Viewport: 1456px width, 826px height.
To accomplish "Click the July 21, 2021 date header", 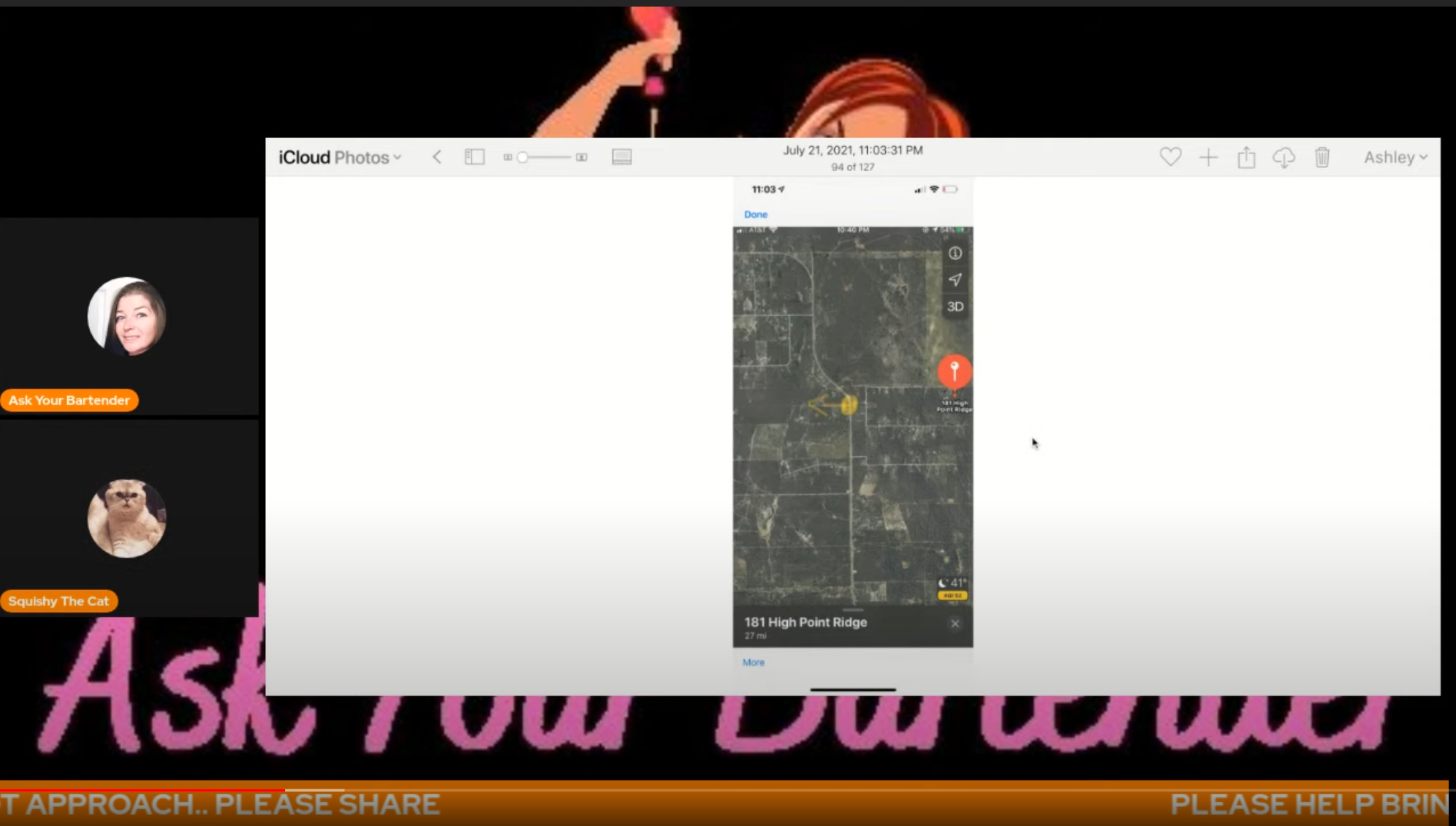I will coord(853,150).
